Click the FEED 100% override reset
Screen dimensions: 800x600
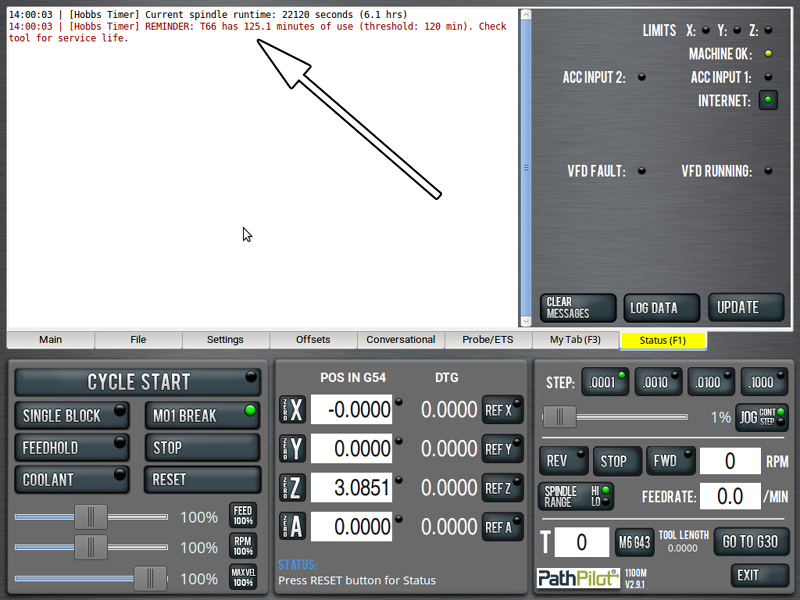click(243, 516)
